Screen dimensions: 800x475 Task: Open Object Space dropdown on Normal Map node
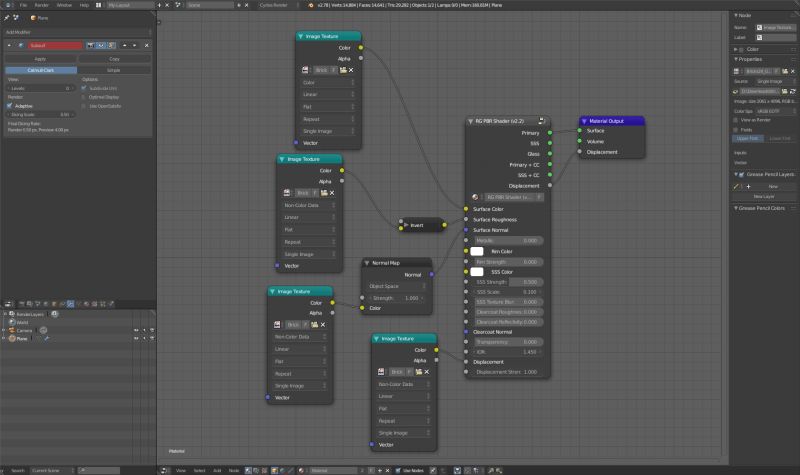point(396,286)
